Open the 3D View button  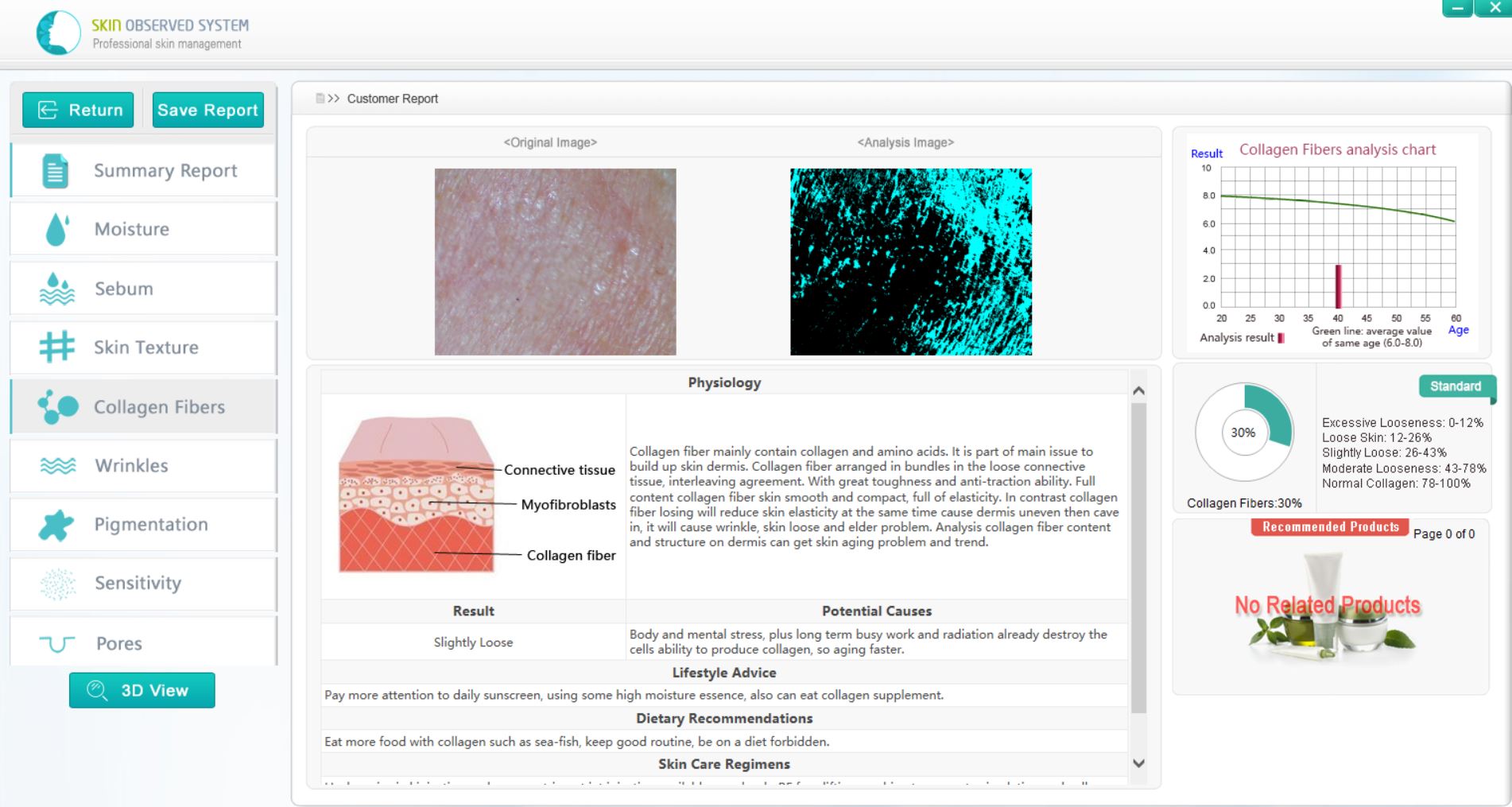(x=142, y=690)
